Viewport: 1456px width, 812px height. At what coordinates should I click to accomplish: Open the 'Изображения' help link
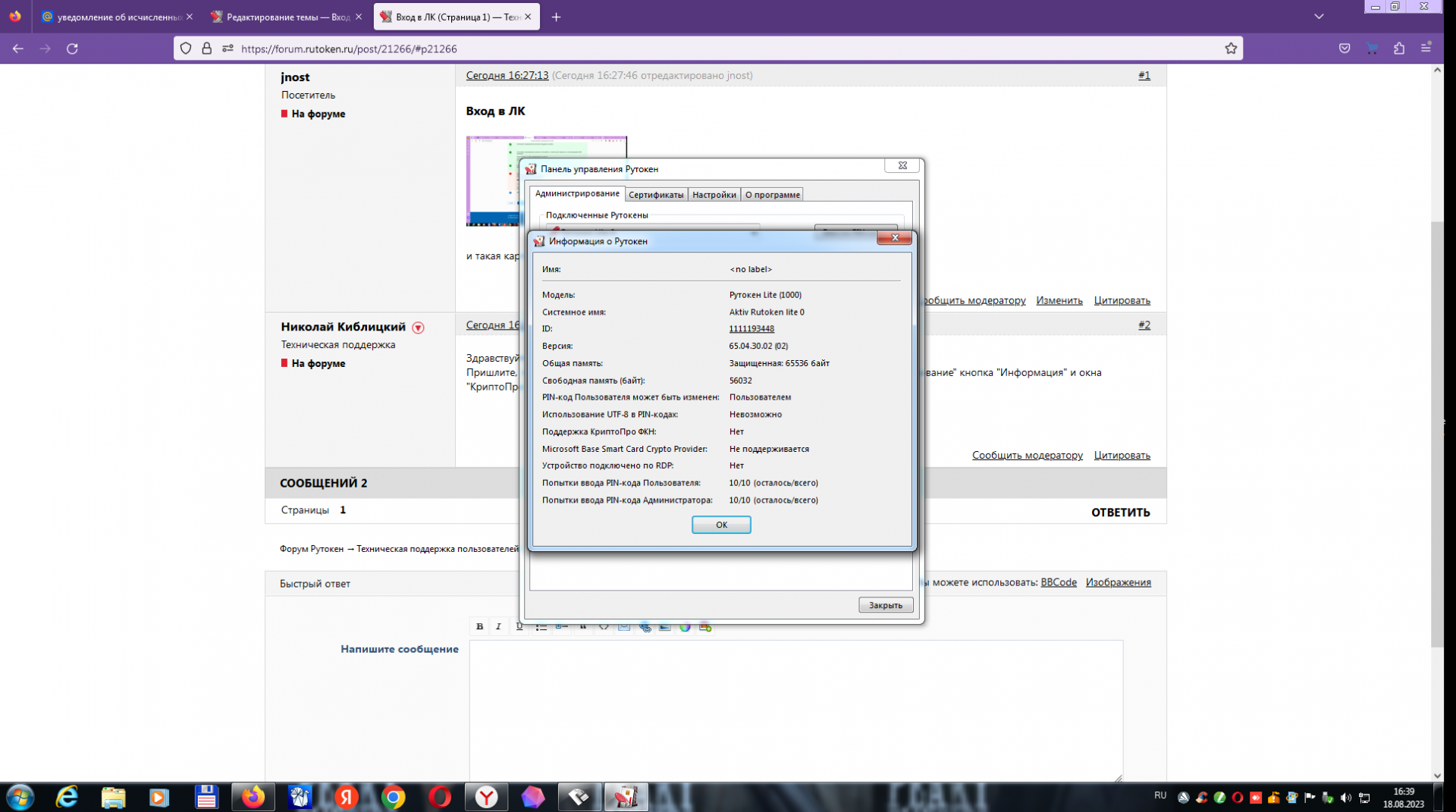[1118, 582]
